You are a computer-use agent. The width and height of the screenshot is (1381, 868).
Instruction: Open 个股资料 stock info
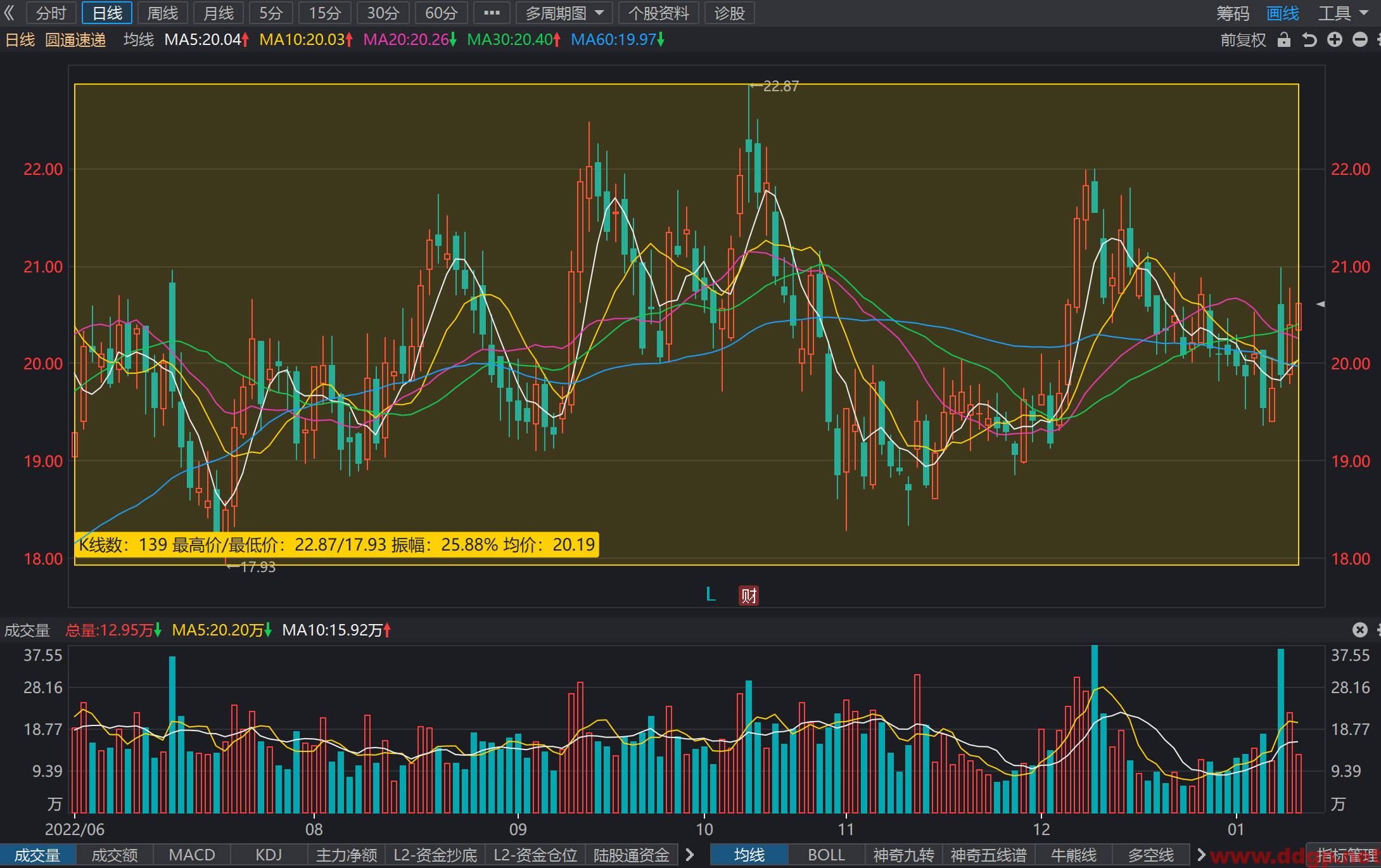pos(658,13)
